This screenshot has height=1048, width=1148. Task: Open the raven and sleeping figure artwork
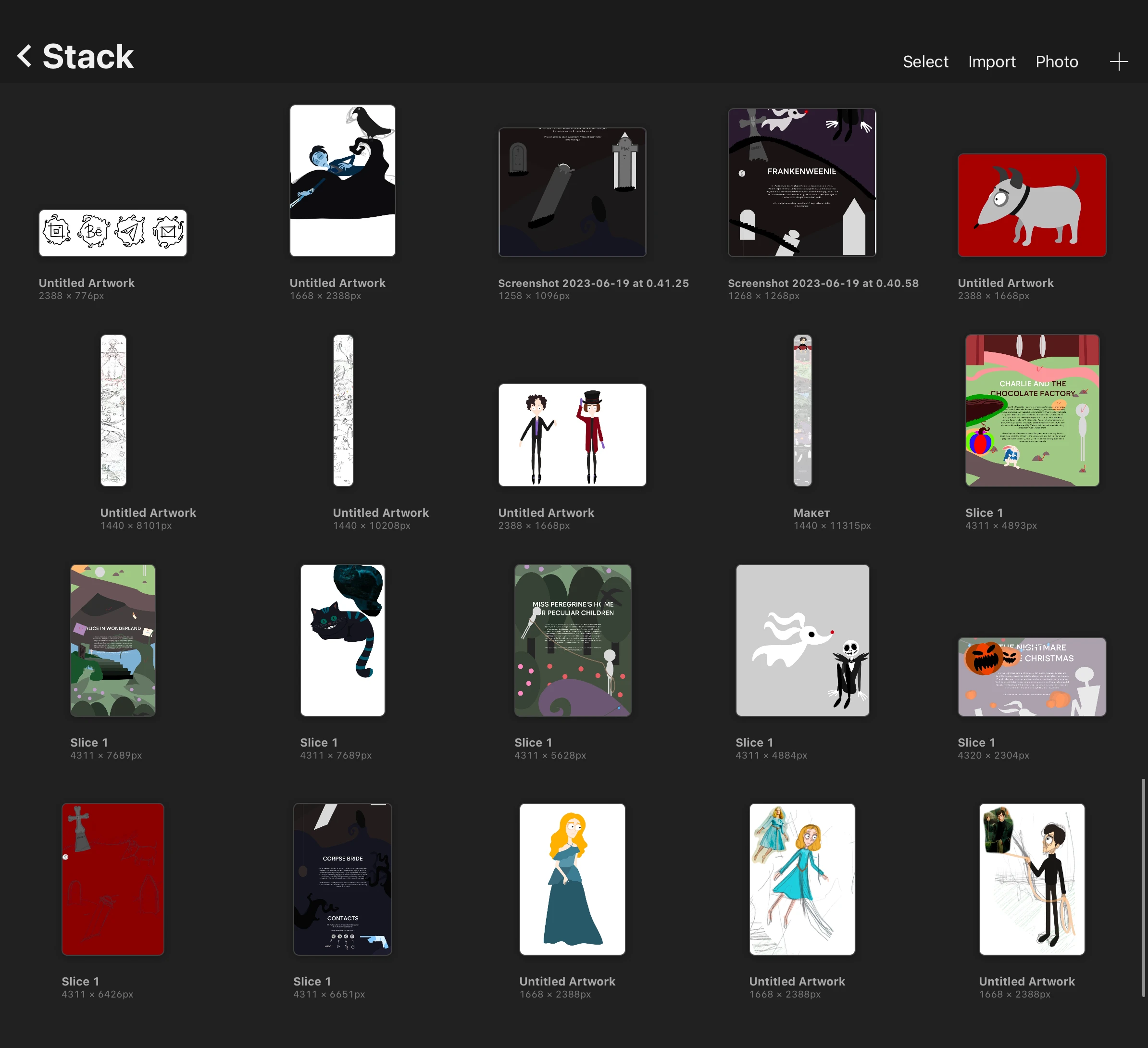click(342, 181)
